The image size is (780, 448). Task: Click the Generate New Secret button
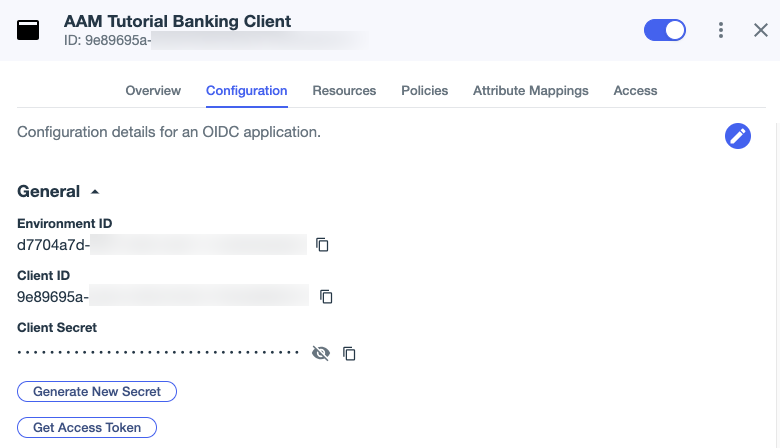coord(97,391)
